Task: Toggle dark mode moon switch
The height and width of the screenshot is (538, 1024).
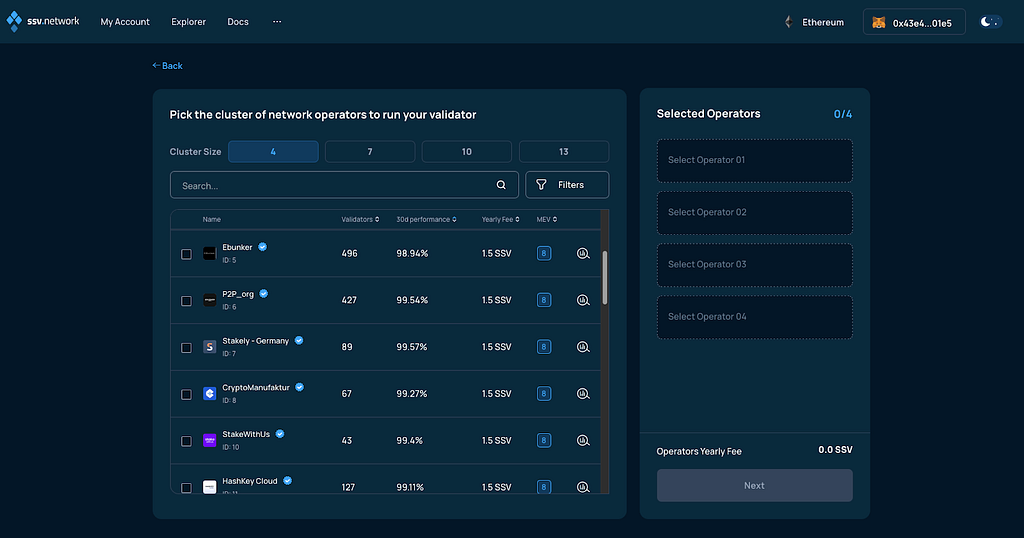Action: tap(990, 22)
